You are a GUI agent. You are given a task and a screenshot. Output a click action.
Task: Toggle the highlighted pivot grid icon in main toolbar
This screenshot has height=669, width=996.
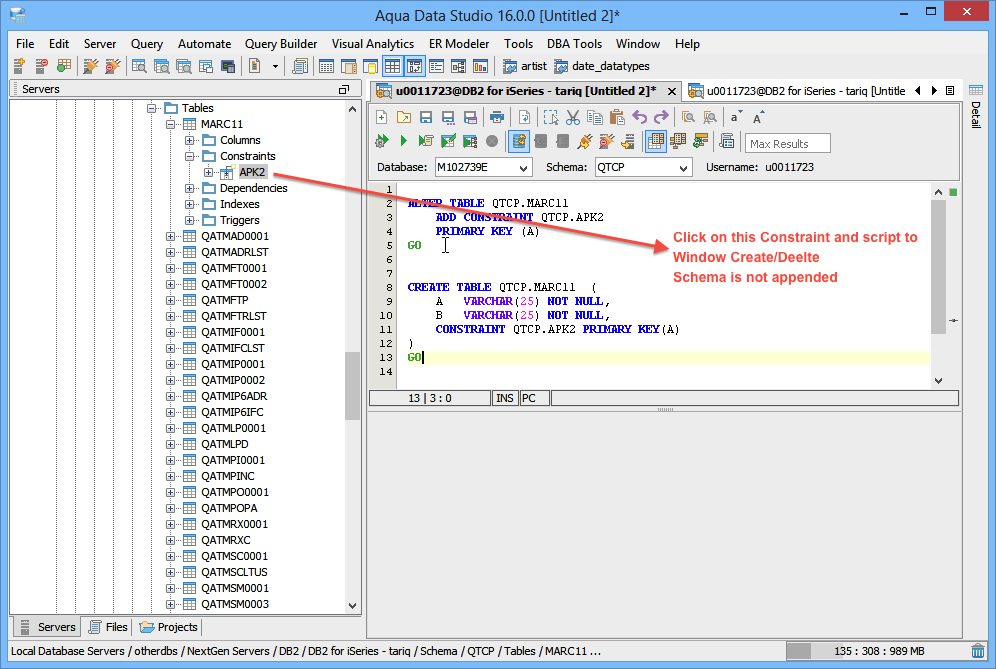point(415,66)
